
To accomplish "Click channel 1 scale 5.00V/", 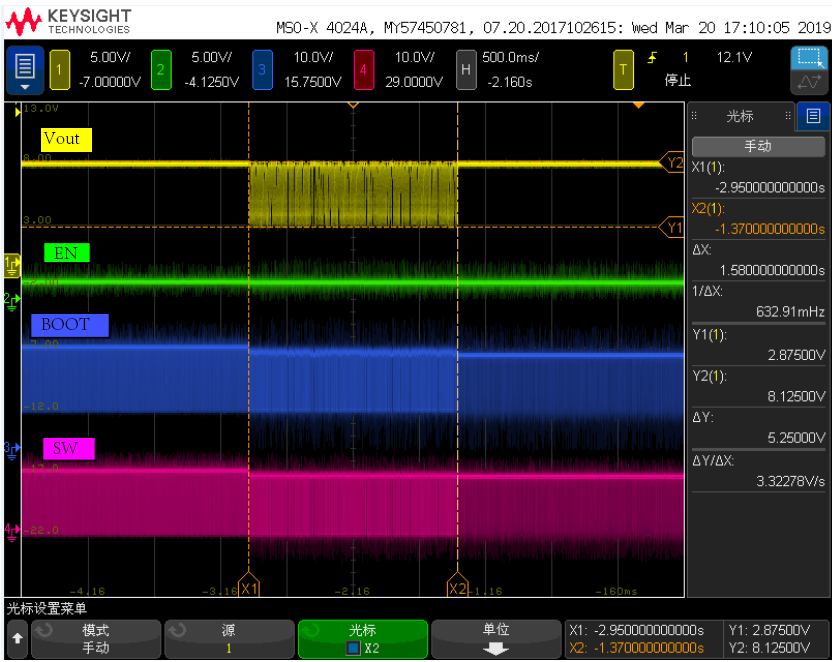I will coord(110,57).
